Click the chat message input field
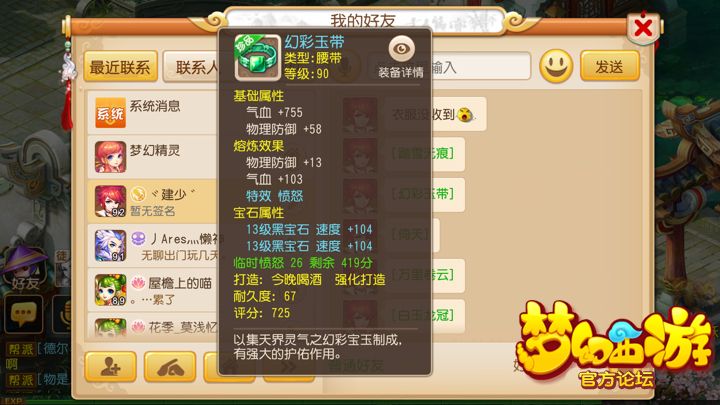Viewport: 720px width, 405px height. tap(480, 67)
